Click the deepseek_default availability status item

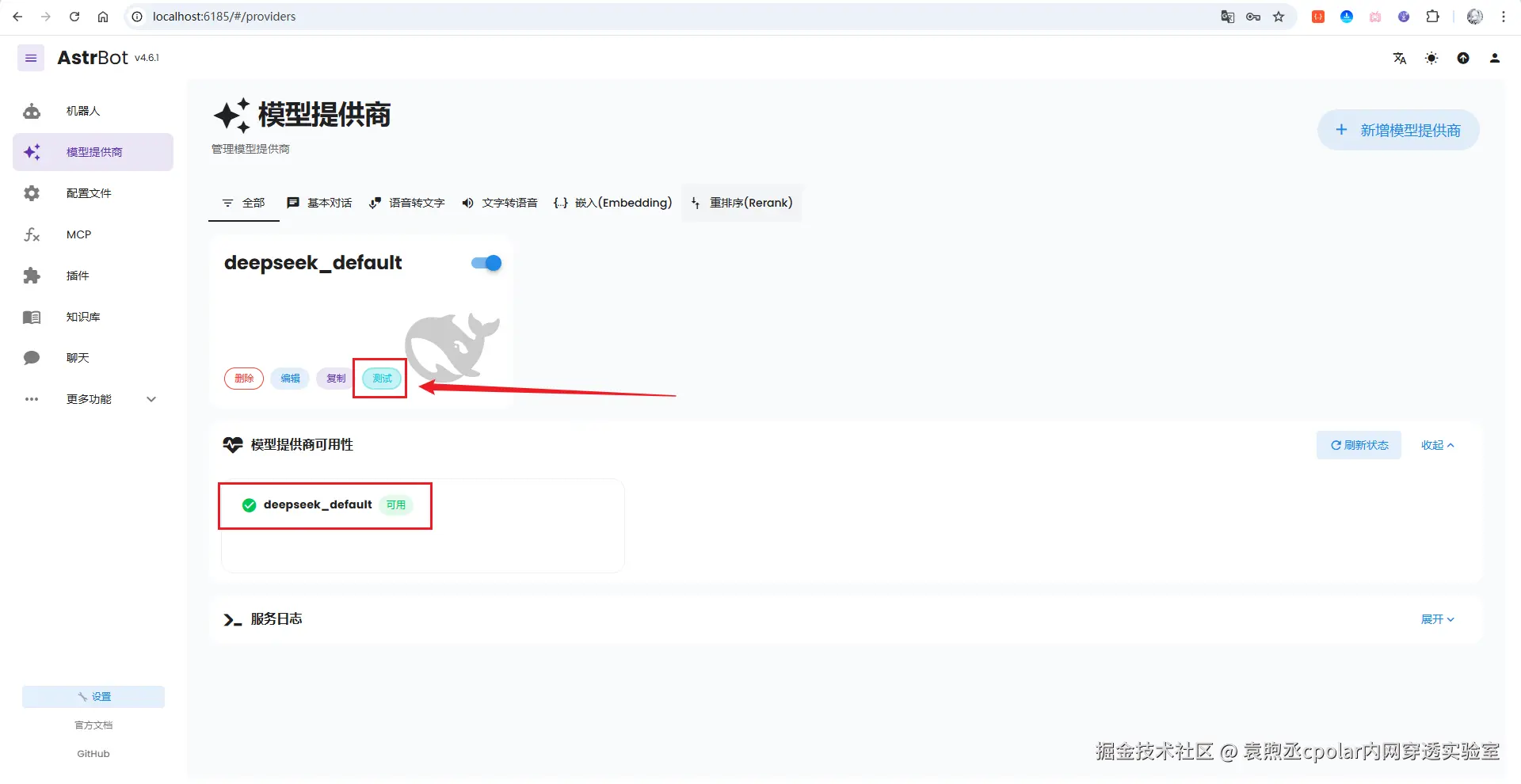pos(423,525)
